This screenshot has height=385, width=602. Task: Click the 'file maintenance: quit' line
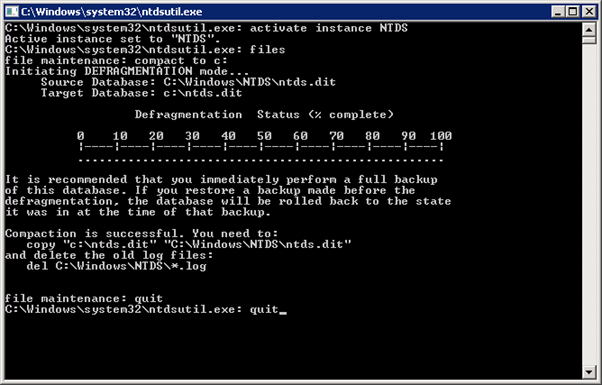(x=84, y=298)
